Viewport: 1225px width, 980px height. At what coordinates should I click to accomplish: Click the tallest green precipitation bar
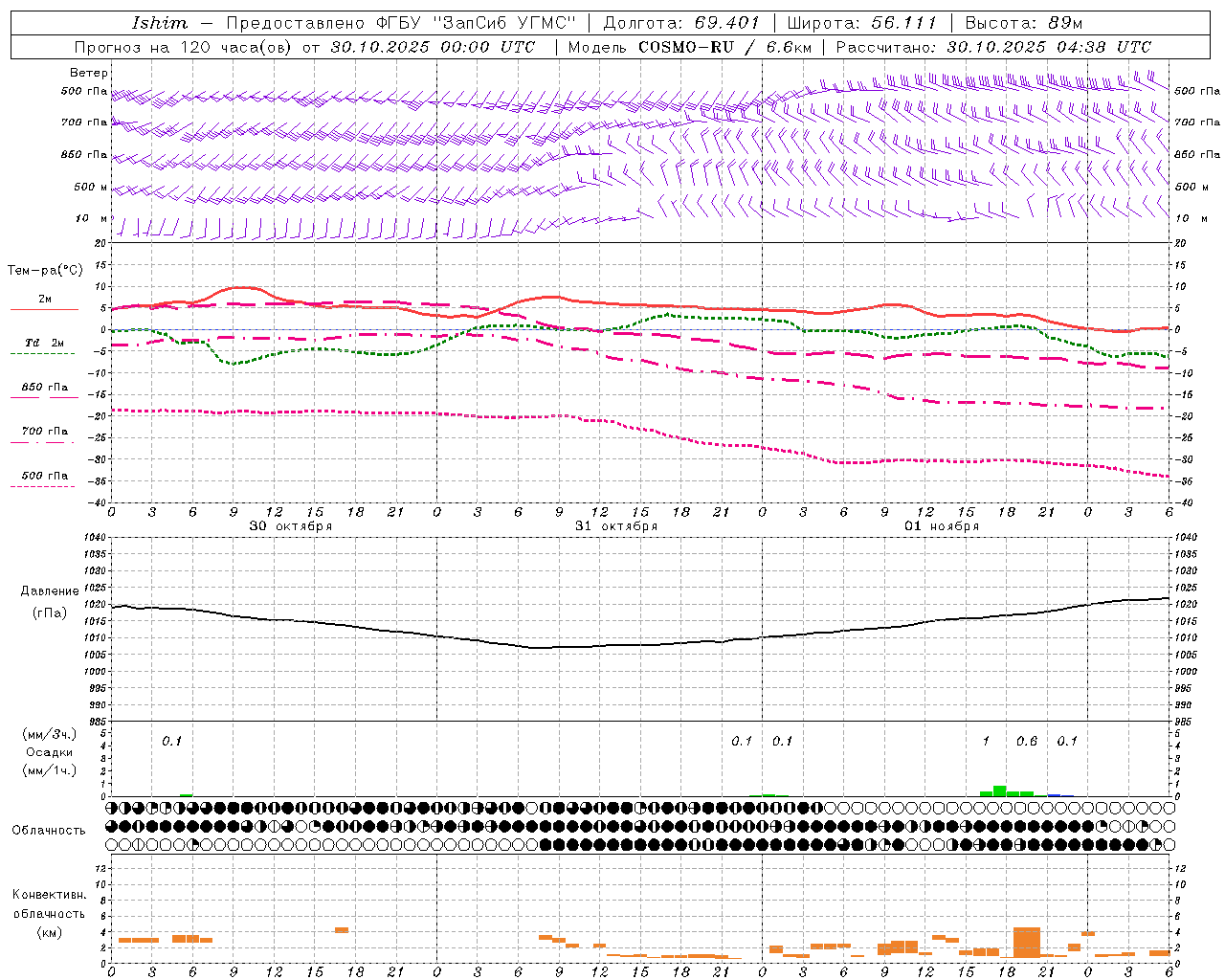click(x=999, y=791)
